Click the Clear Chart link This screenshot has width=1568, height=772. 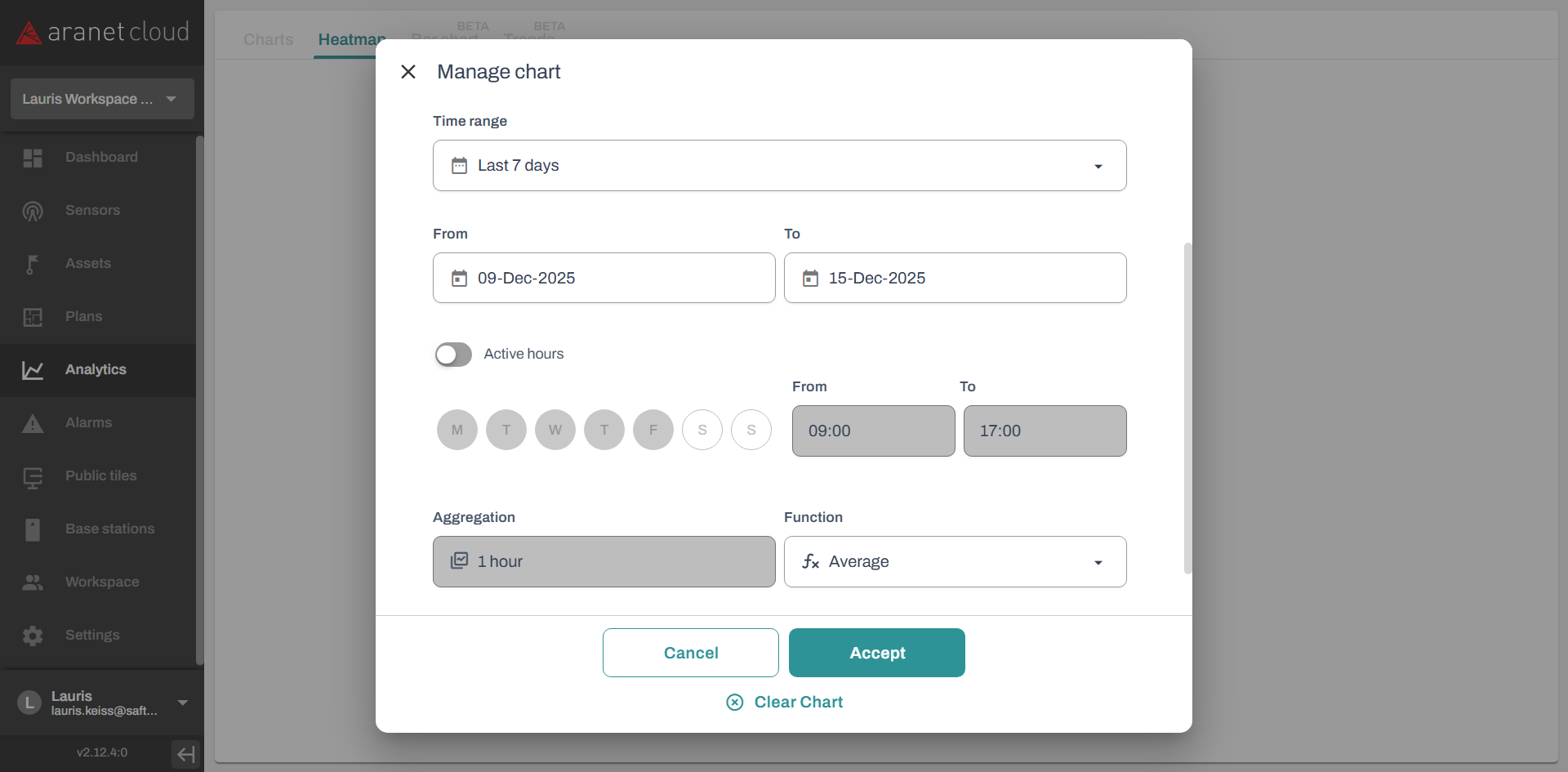(785, 703)
